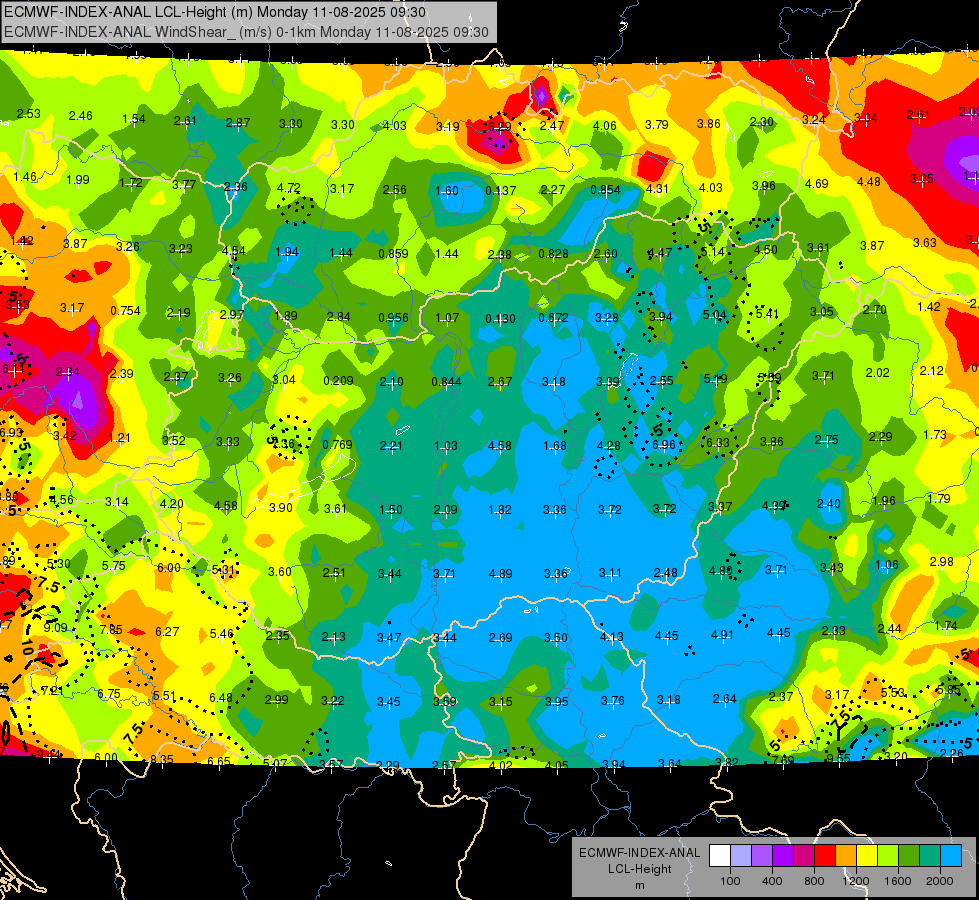Click the wind shear value '4.89'
The height and width of the screenshot is (900, 979).
pos(501,573)
